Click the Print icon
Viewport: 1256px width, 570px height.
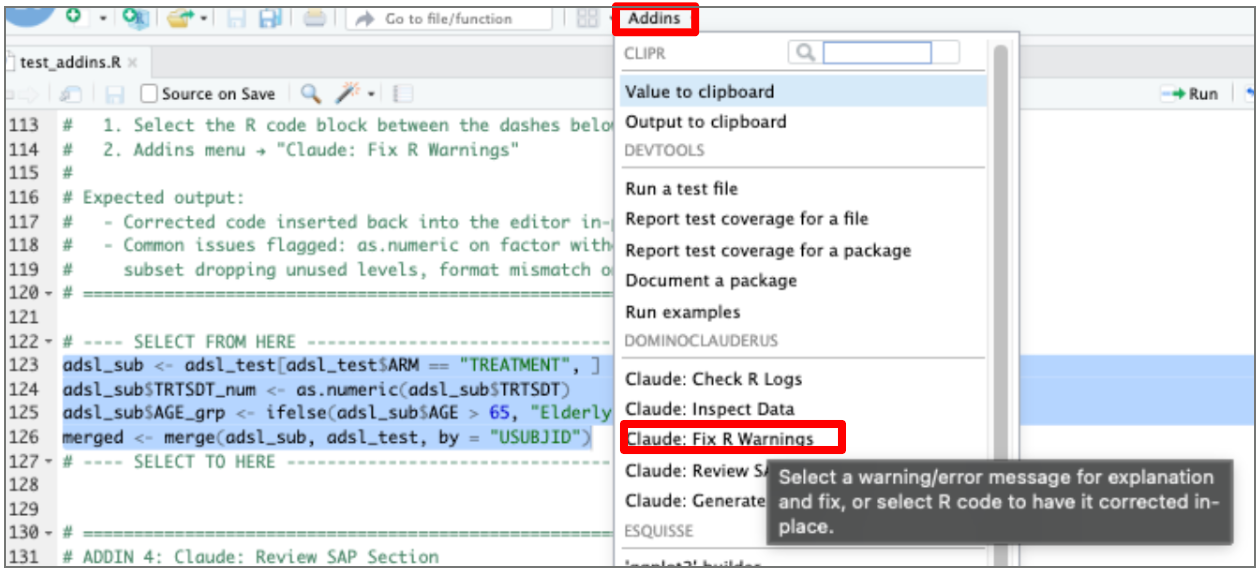[314, 18]
